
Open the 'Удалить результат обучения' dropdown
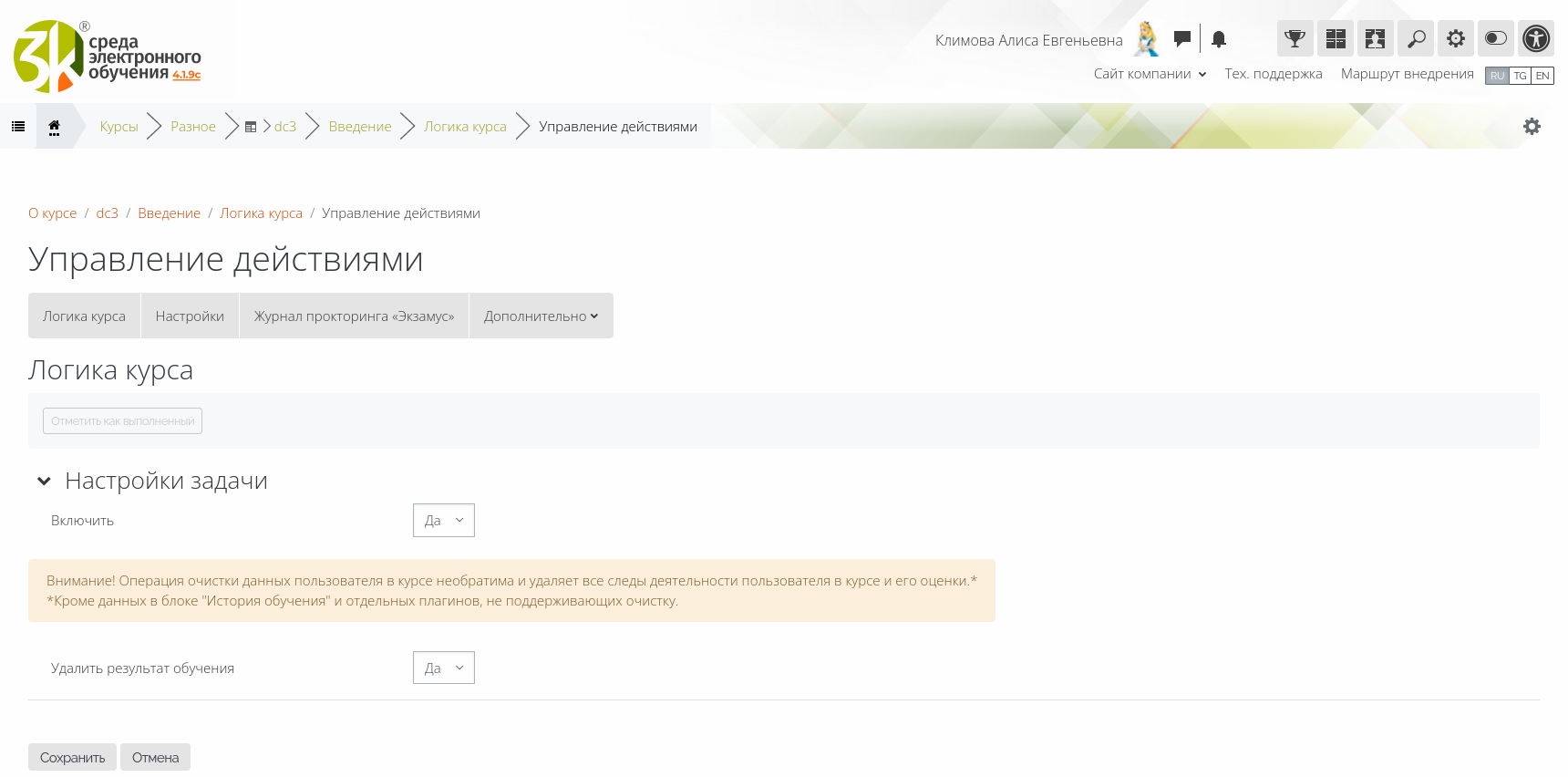pyautogui.click(x=443, y=668)
